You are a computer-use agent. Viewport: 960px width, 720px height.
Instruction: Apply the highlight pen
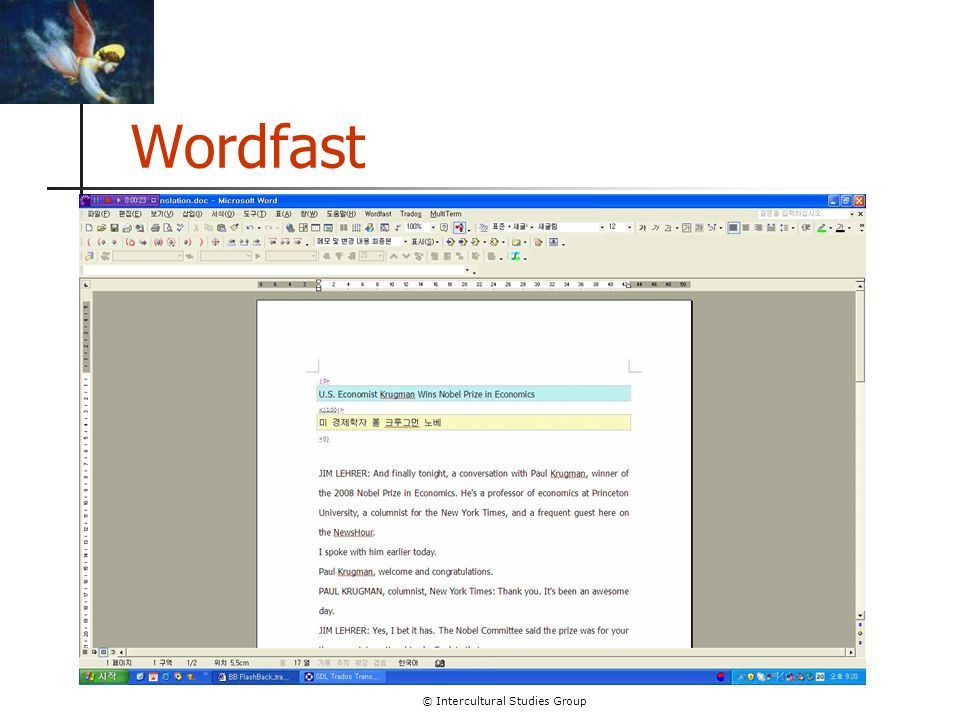[822, 228]
